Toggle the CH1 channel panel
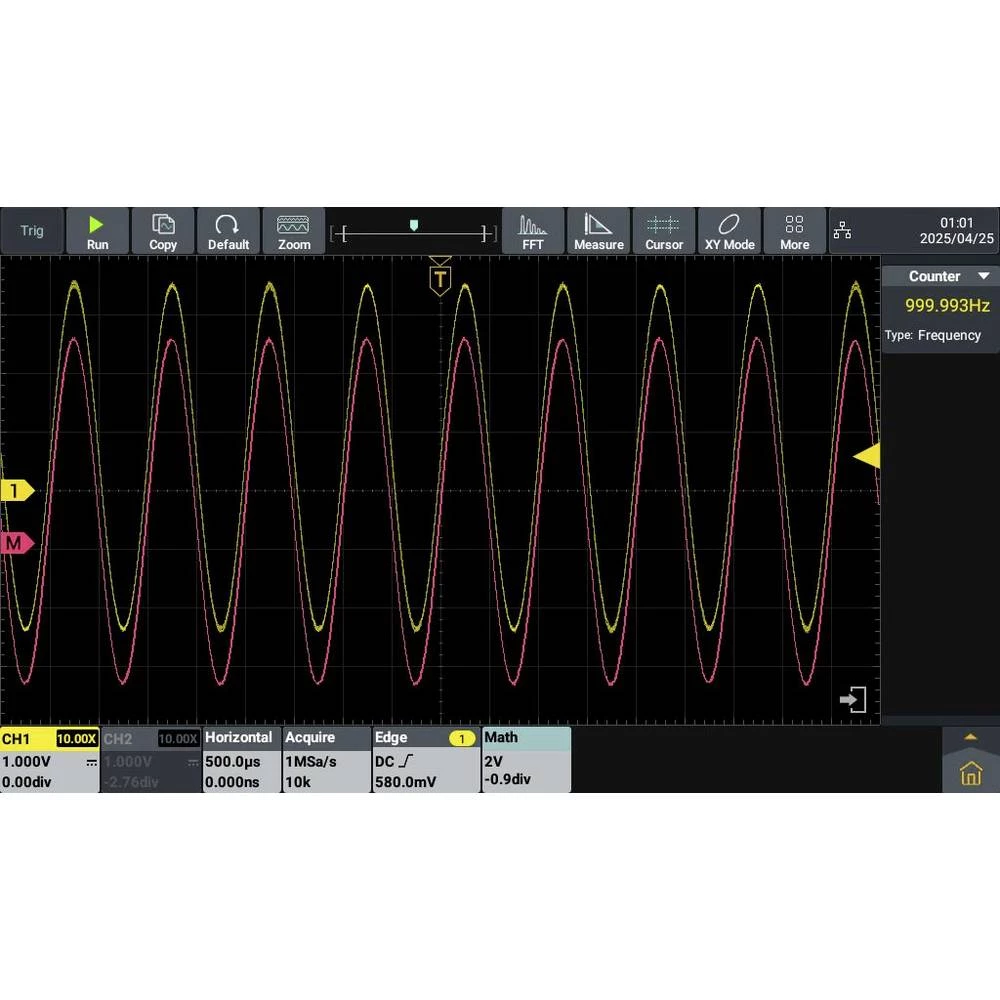1000x1000 pixels. tap(49, 760)
